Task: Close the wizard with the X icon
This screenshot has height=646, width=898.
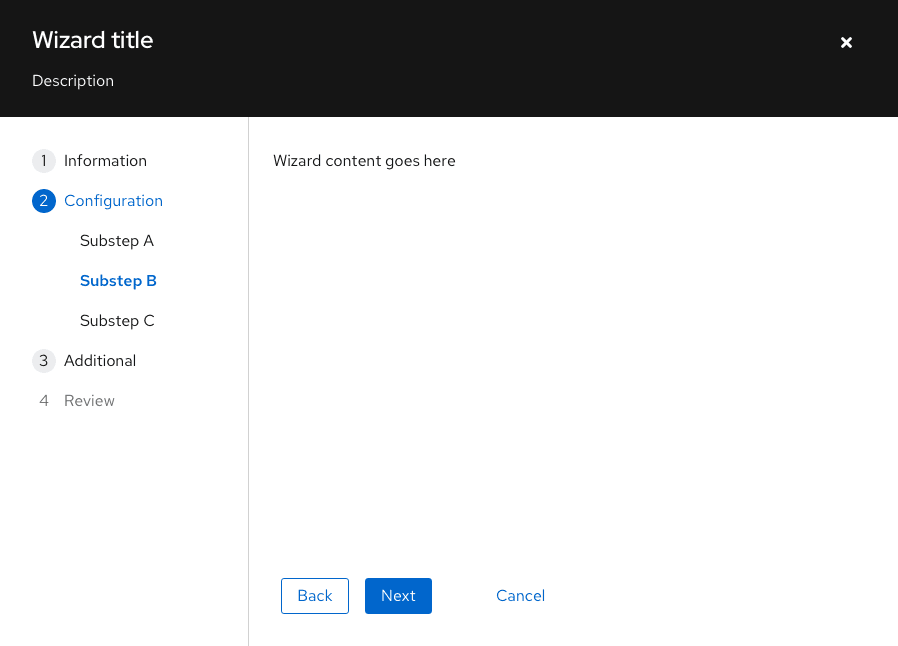Action: click(x=846, y=42)
